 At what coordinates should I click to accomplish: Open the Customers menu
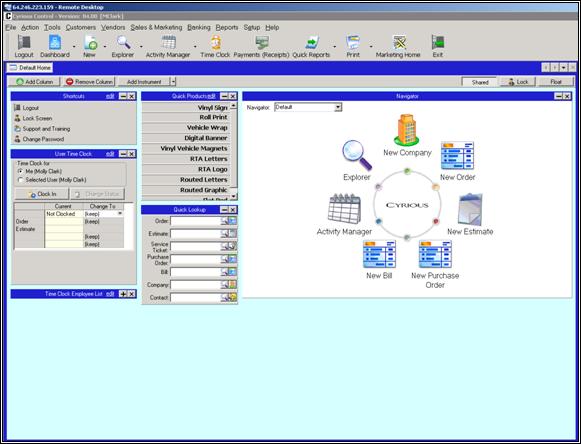81,27
